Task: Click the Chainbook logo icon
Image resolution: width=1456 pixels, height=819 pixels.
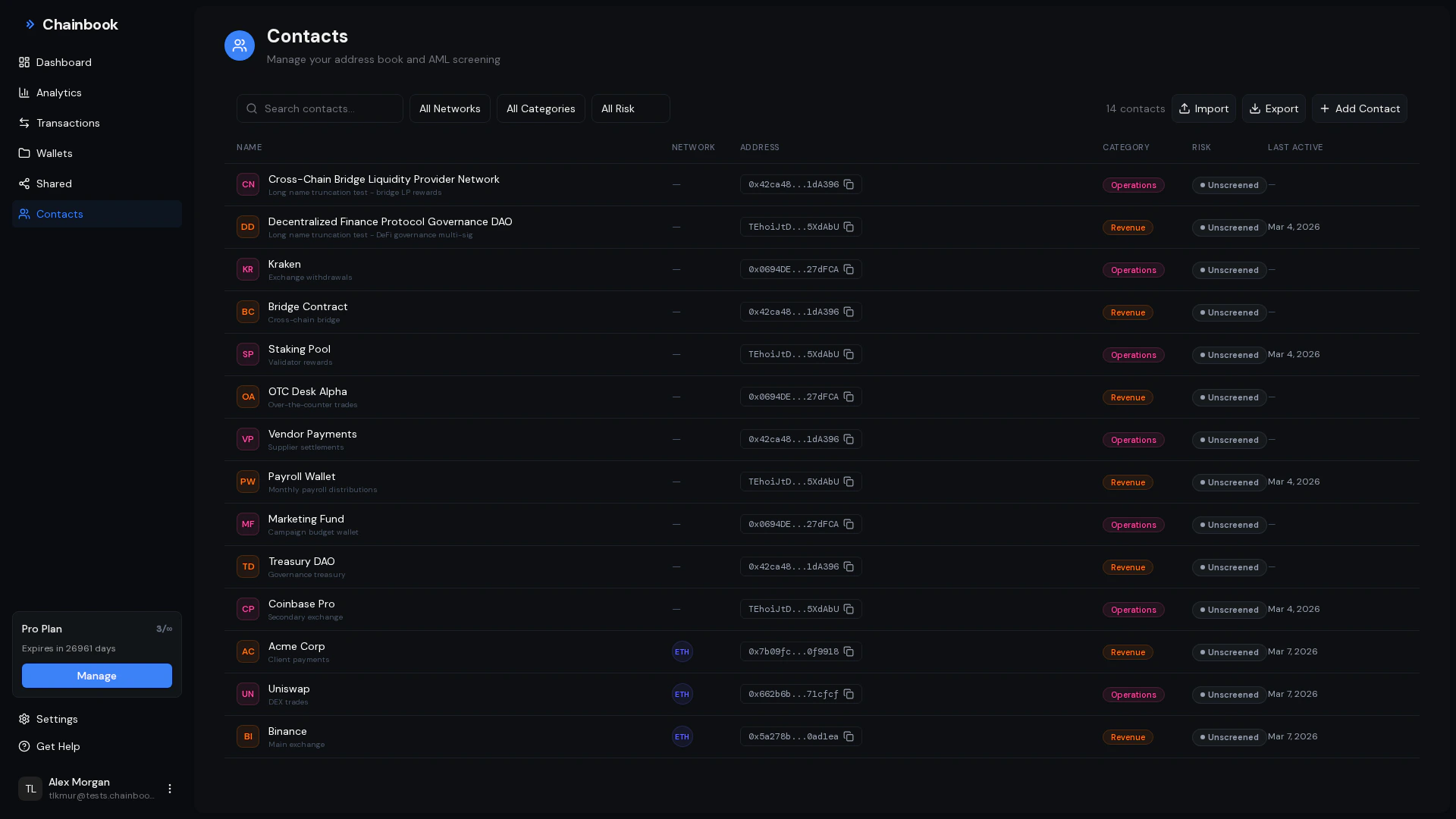Action: [x=30, y=24]
